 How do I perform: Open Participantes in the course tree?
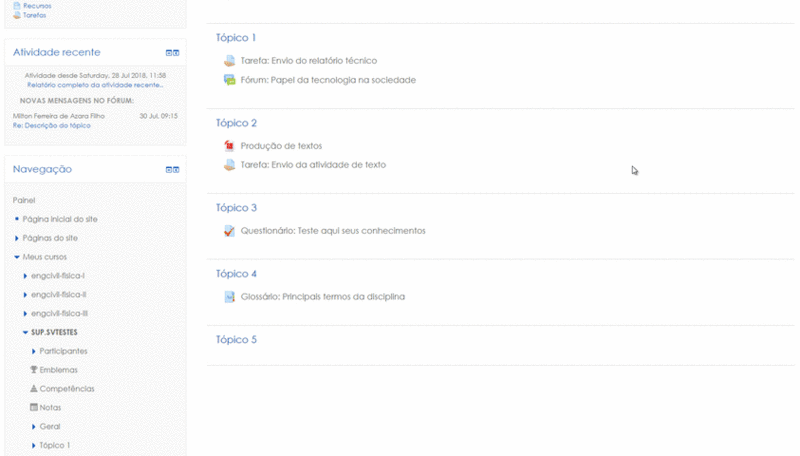coord(63,351)
